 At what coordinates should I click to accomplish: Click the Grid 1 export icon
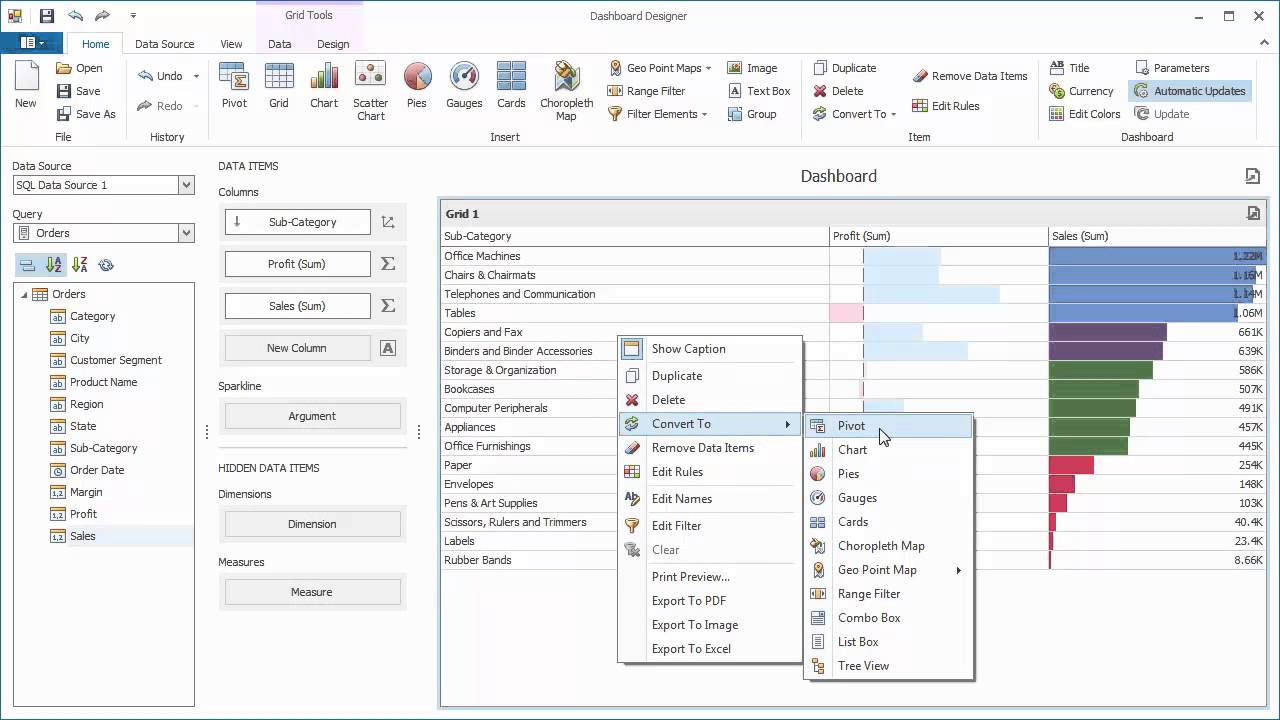(x=1253, y=213)
